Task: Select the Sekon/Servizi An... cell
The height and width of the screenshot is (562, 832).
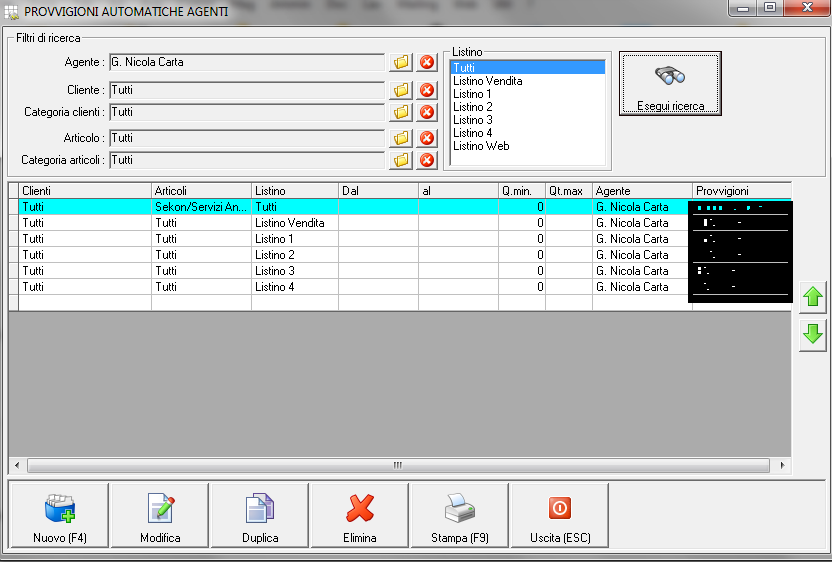Action: 201,207
